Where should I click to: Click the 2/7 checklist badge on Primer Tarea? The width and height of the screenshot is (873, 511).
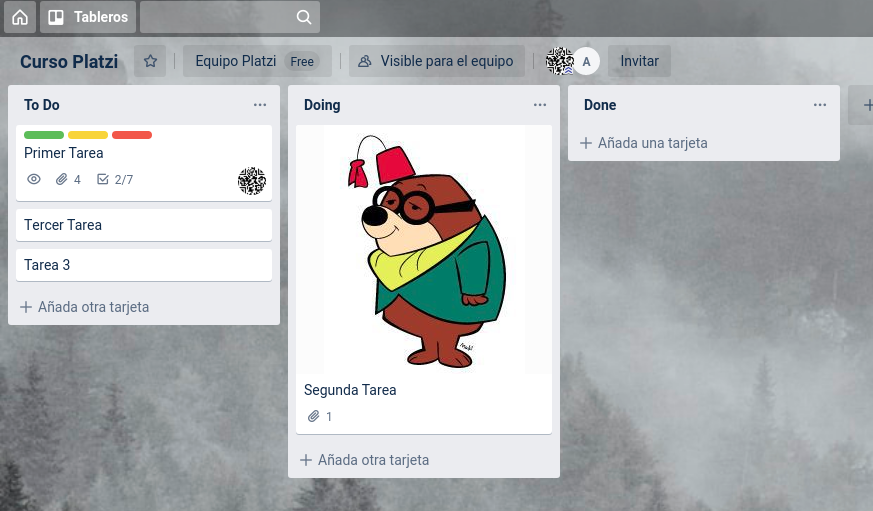click(x=115, y=179)
